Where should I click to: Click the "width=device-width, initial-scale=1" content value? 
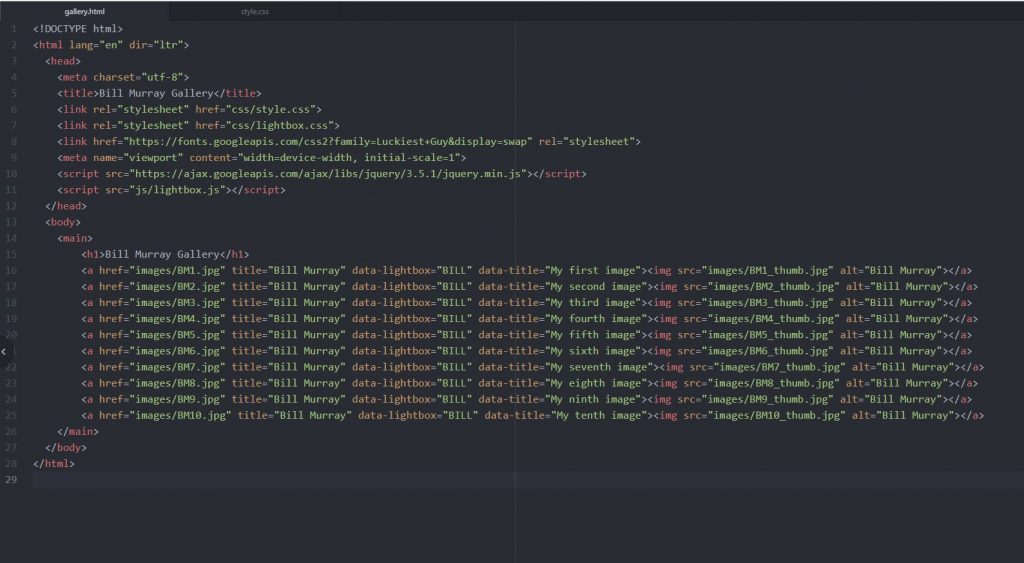349,158
